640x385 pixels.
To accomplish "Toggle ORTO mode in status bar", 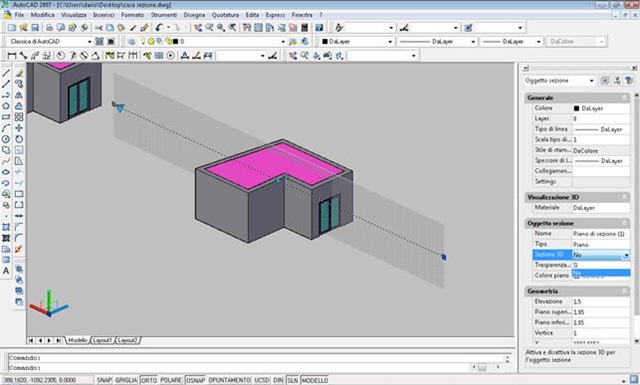I will [149, 380].
